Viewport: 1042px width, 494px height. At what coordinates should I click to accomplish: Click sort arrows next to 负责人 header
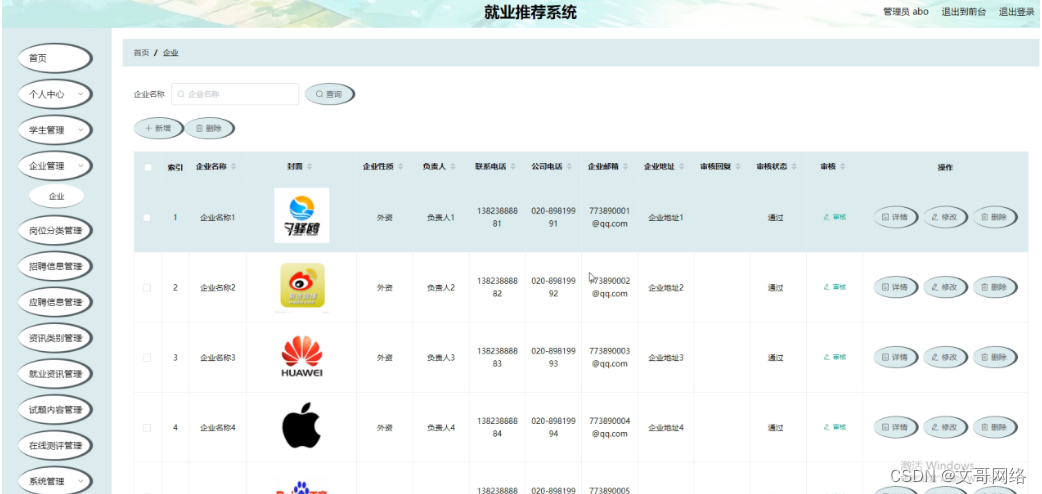[x=453, y=167]
